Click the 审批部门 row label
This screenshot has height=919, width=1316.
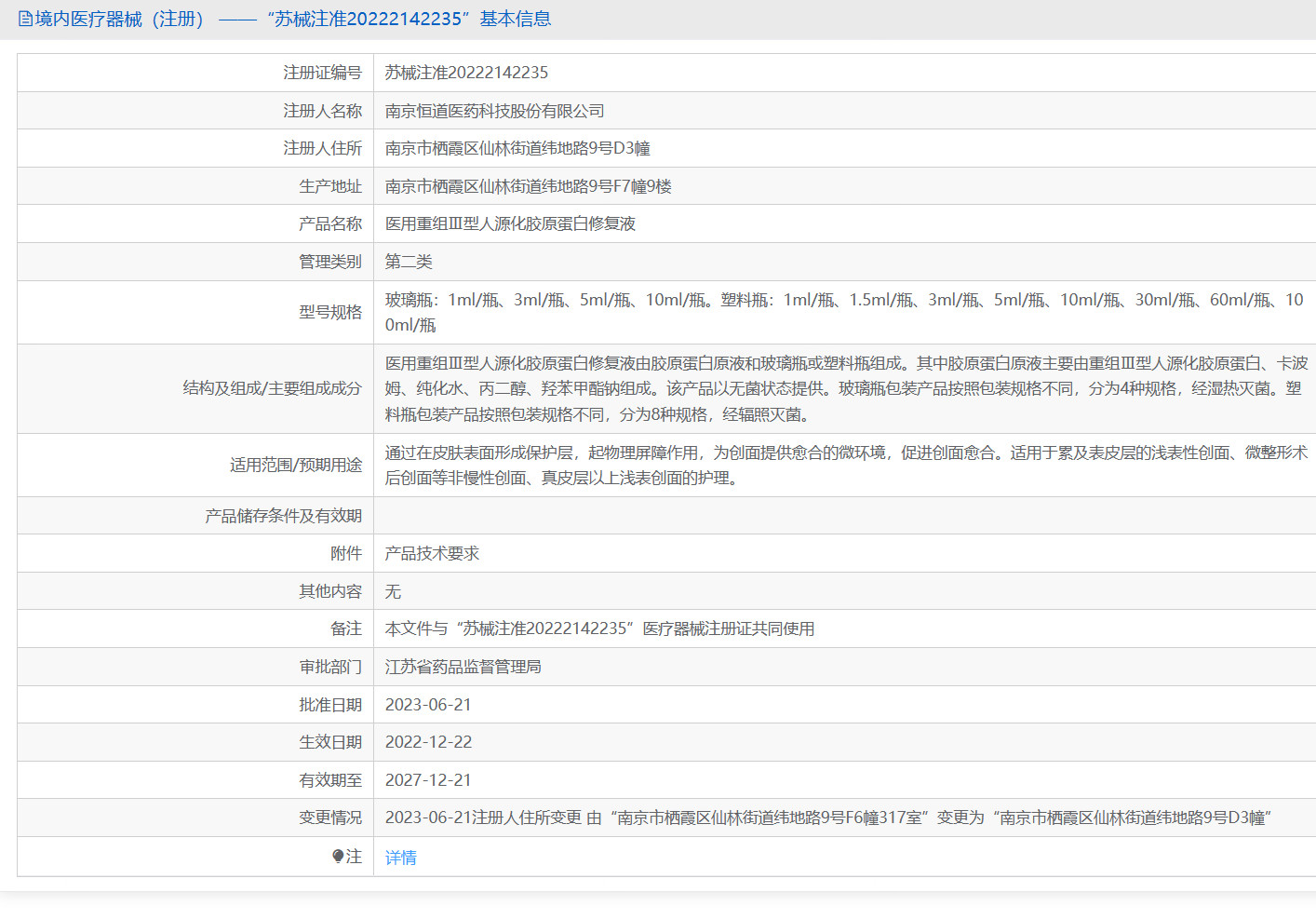[x=330, y=667]
